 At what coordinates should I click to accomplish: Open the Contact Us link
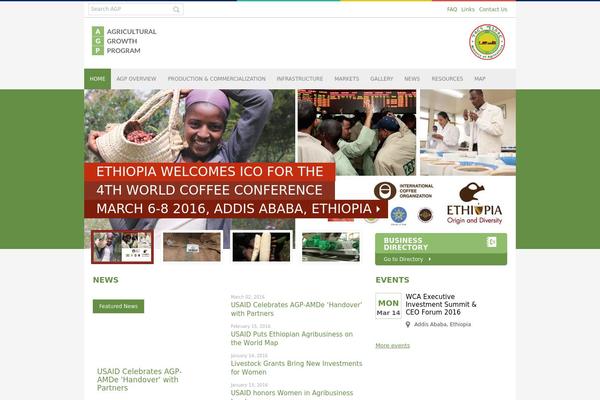coord(493,9)
